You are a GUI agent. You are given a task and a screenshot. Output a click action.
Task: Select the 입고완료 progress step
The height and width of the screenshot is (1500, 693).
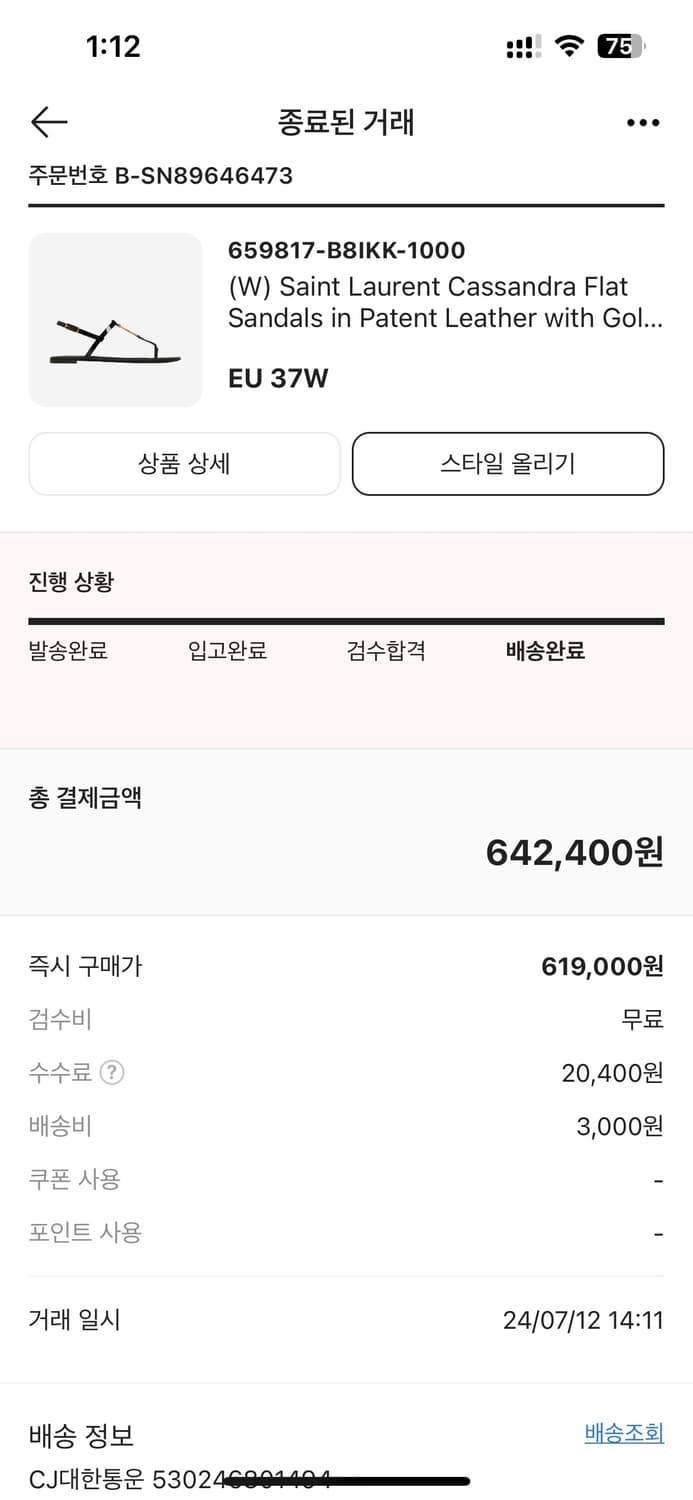coord(227,651)
